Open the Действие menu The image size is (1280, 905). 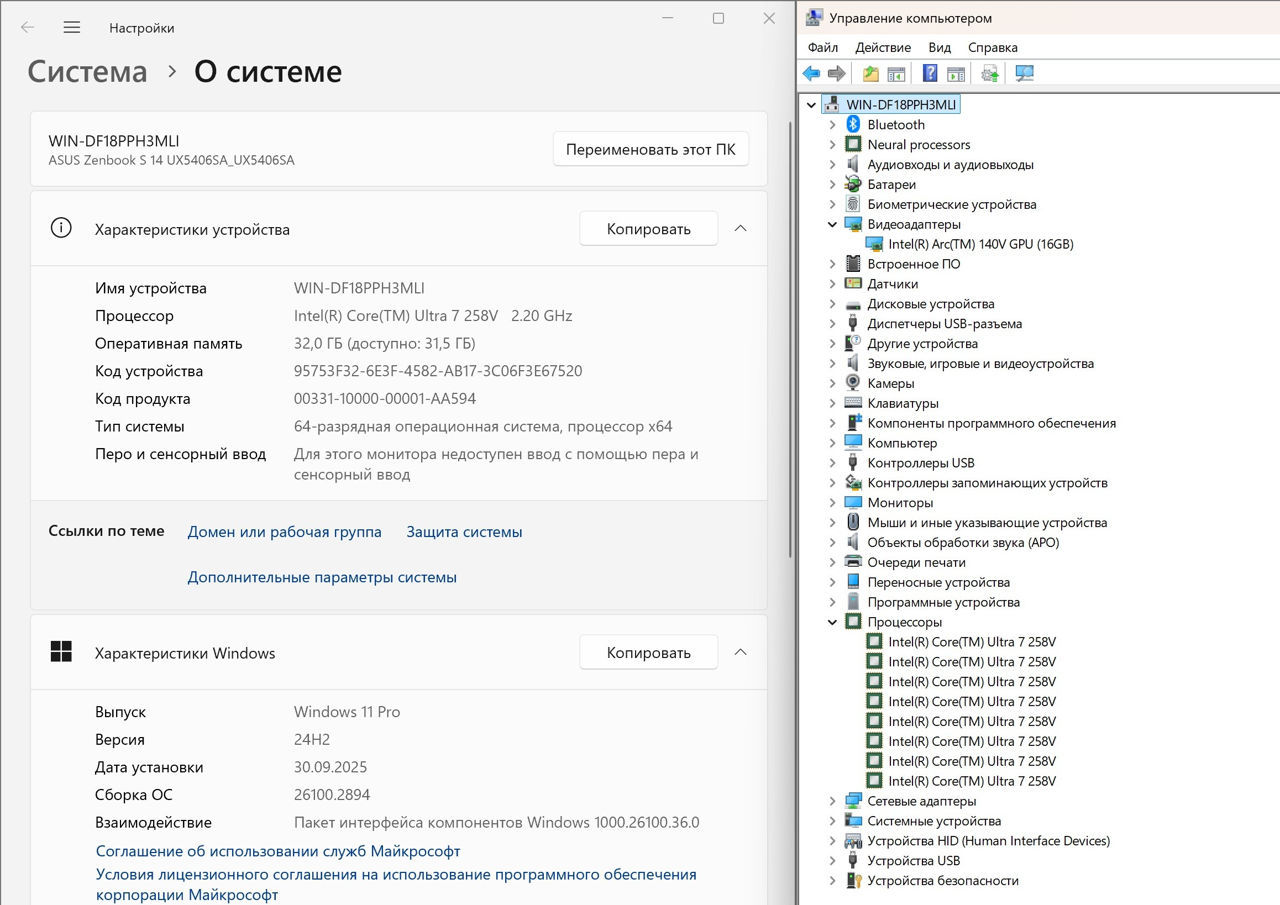point(883,47)
